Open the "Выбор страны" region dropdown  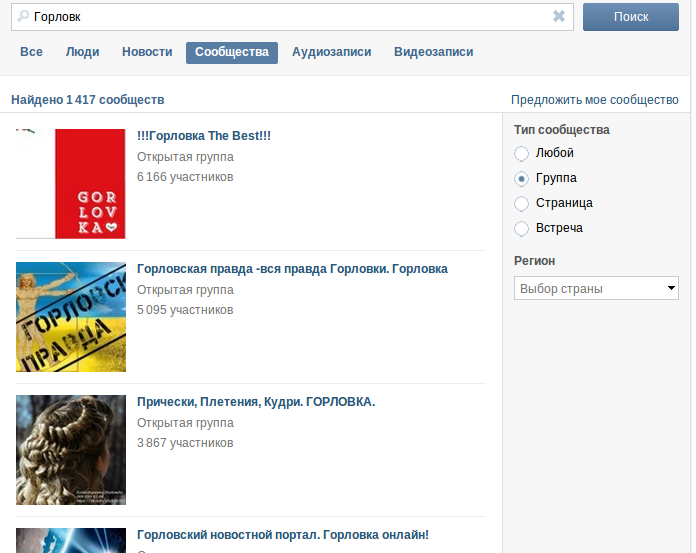click(596, 288)
